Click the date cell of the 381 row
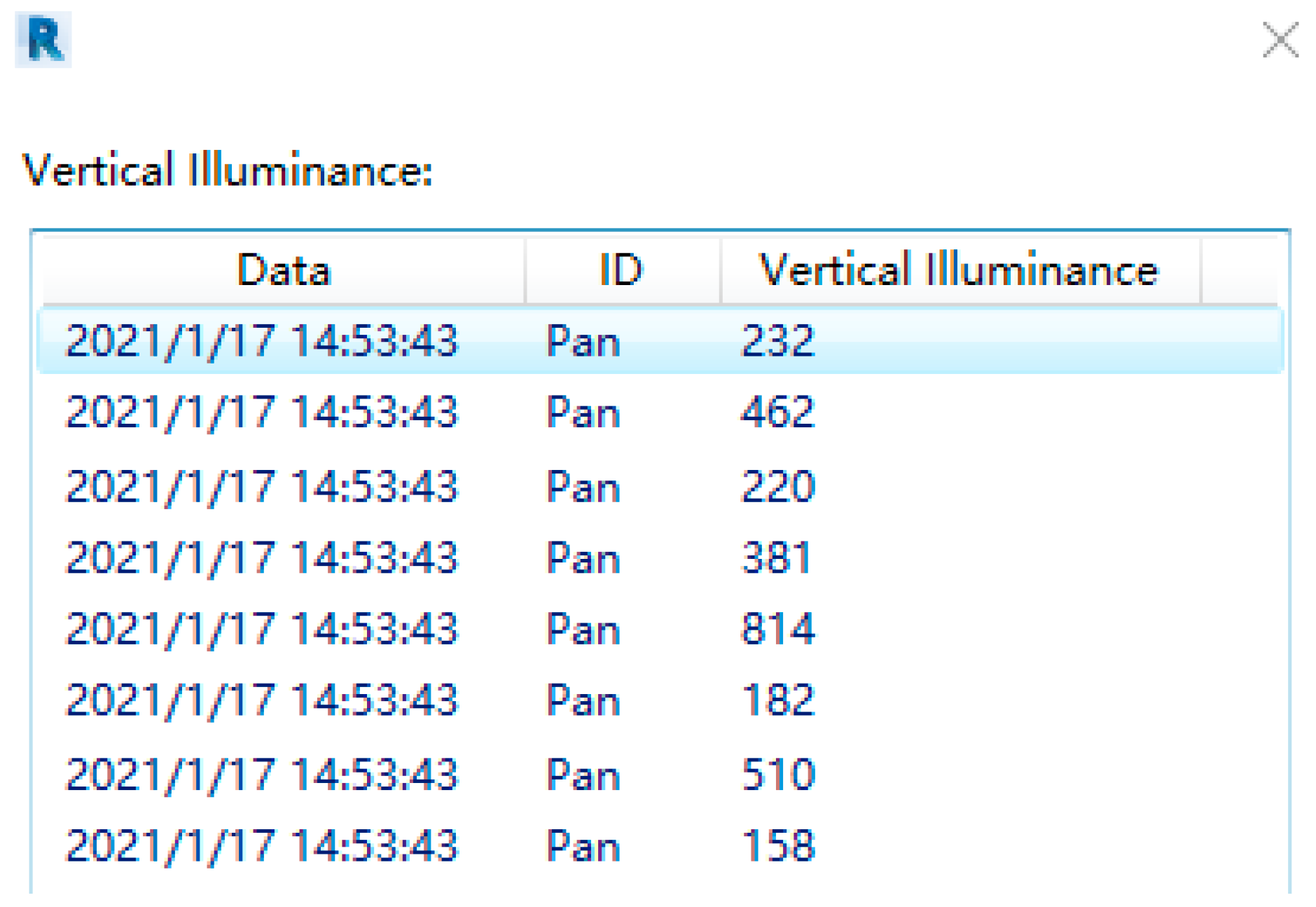The width and height of the screenshot is (1316, 907). (262, 558)
